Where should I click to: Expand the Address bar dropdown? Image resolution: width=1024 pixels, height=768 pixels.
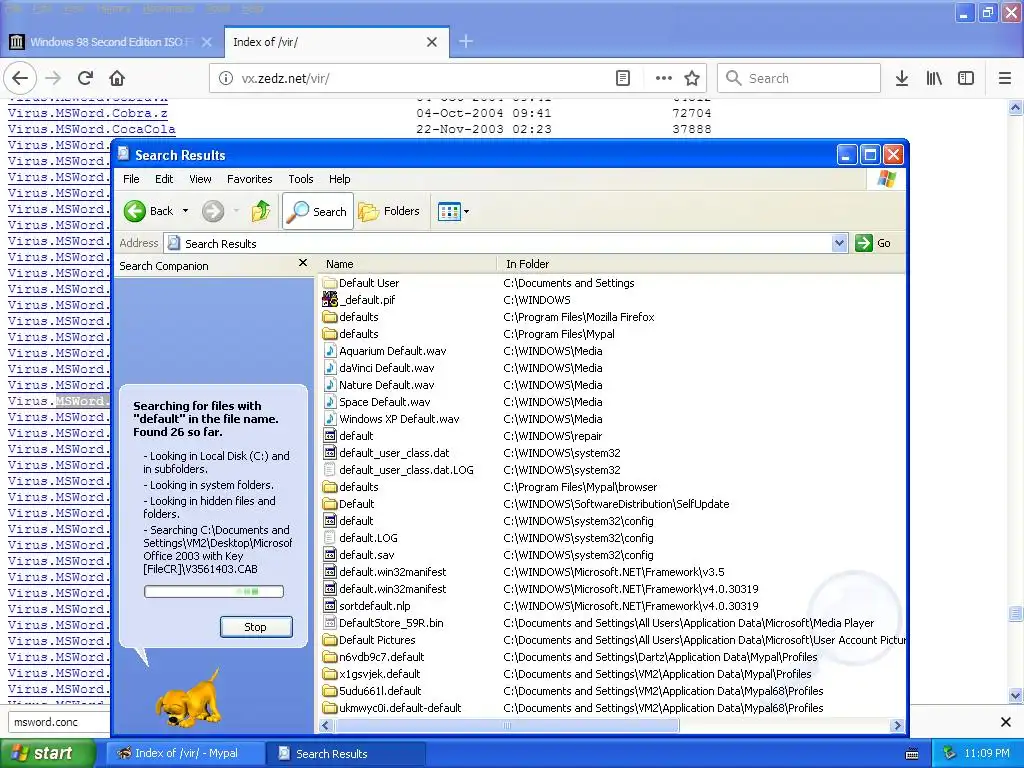[x=839, y=244]
